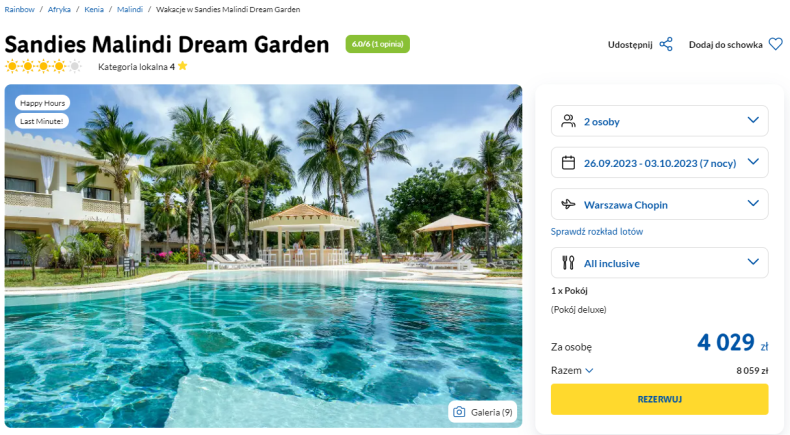The image size is (790, 435).
Task: Open the 26.09.2023 - 03.10.2023 date dropdown
Action: [x=660, y=162]
